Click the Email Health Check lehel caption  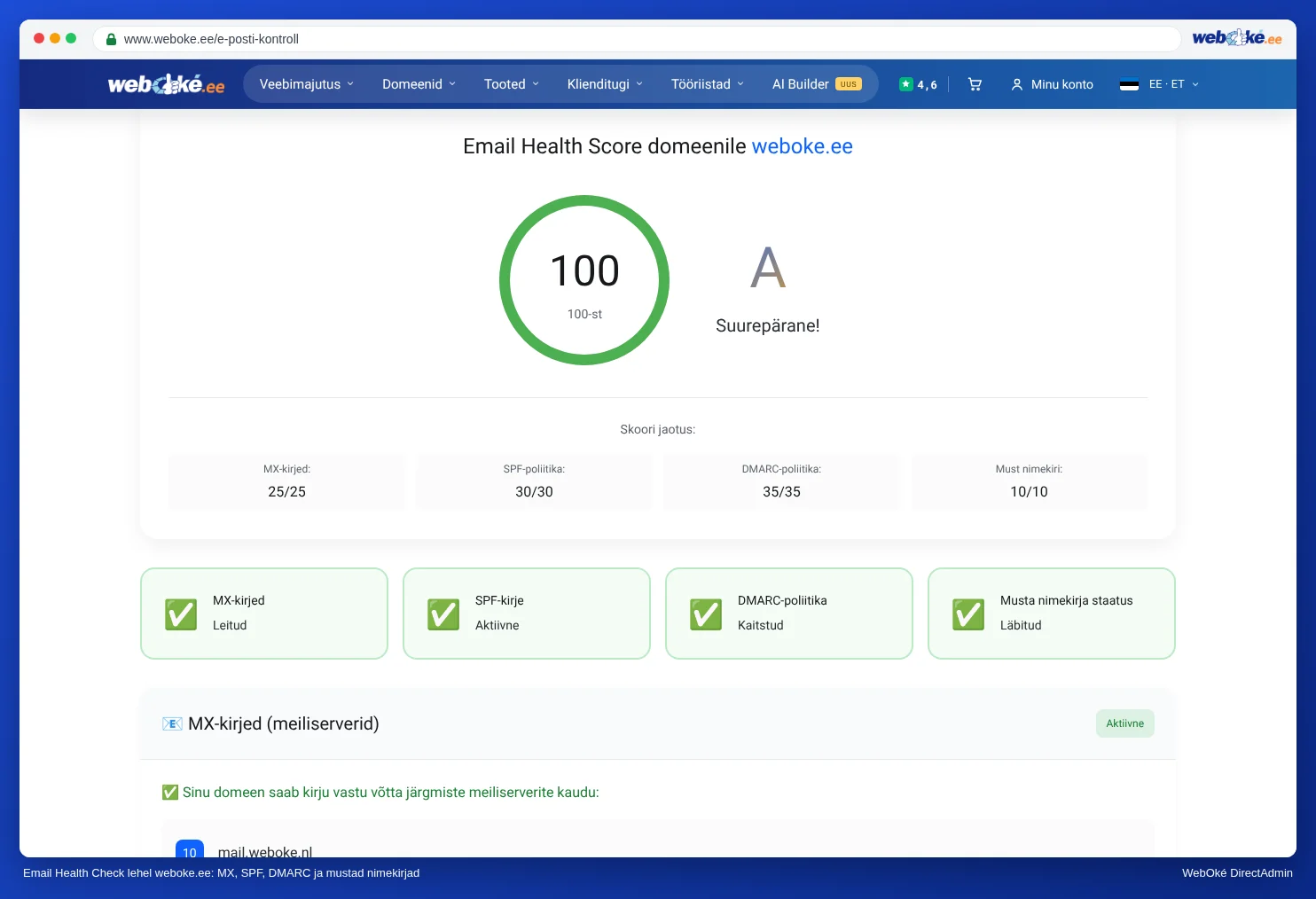222,873
